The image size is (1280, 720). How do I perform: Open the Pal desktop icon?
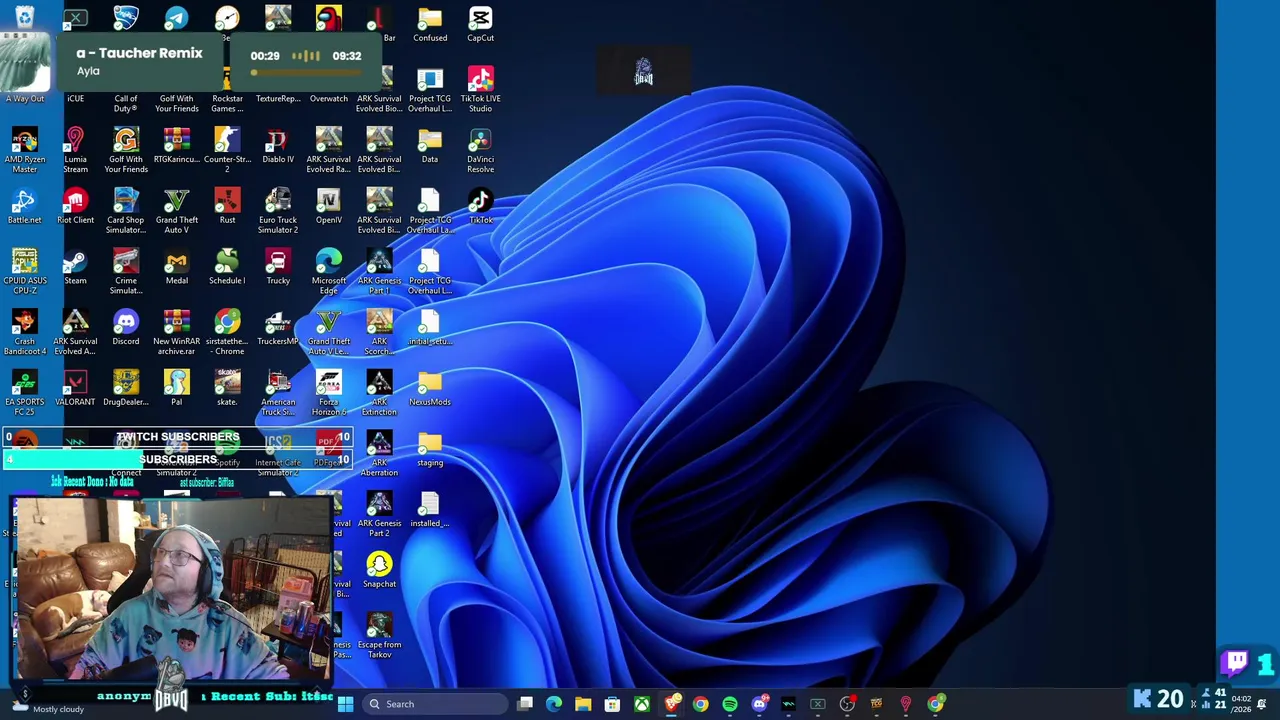[177, 388]
